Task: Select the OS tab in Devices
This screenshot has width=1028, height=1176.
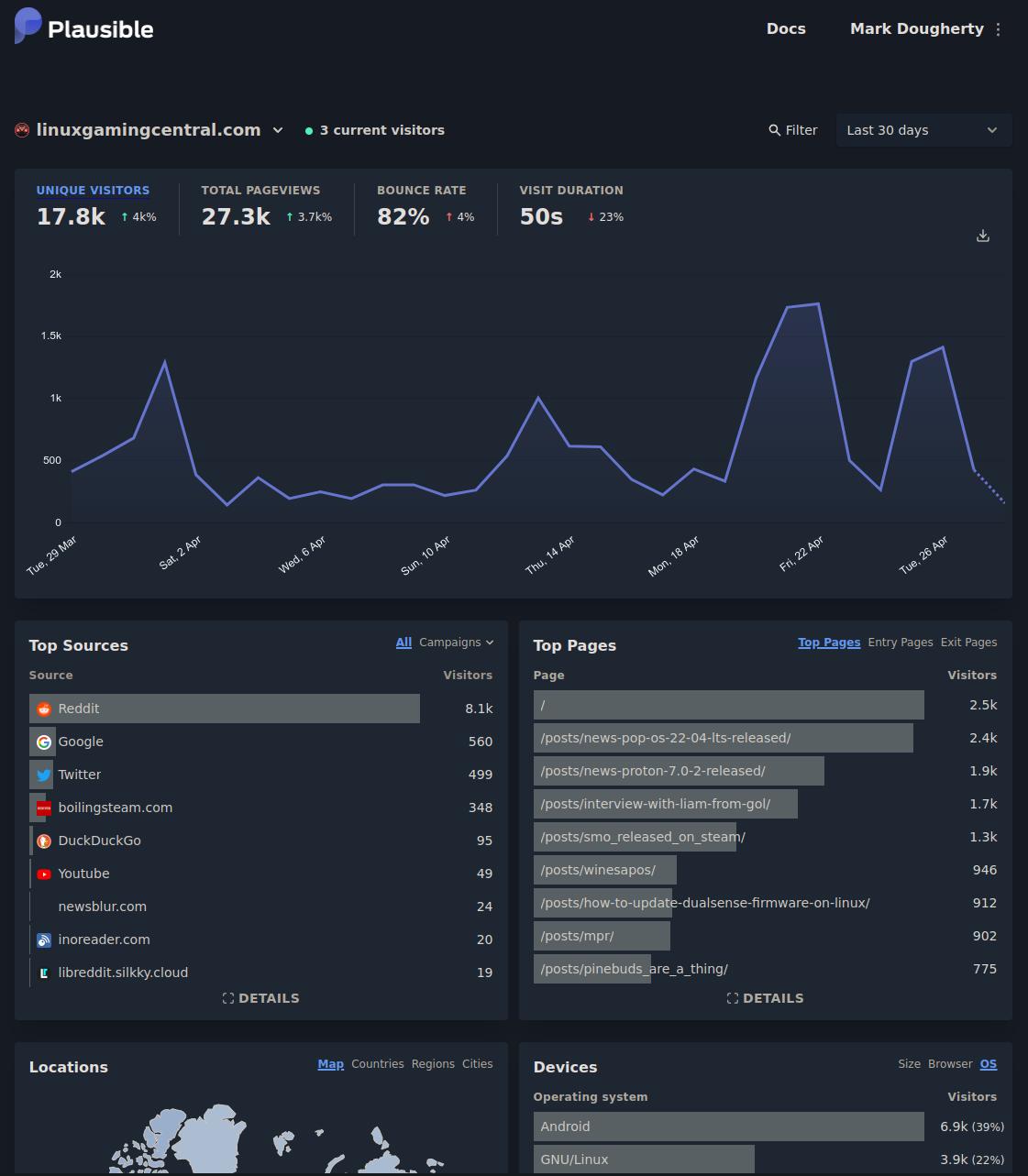Action: (x=989, y=1064)
